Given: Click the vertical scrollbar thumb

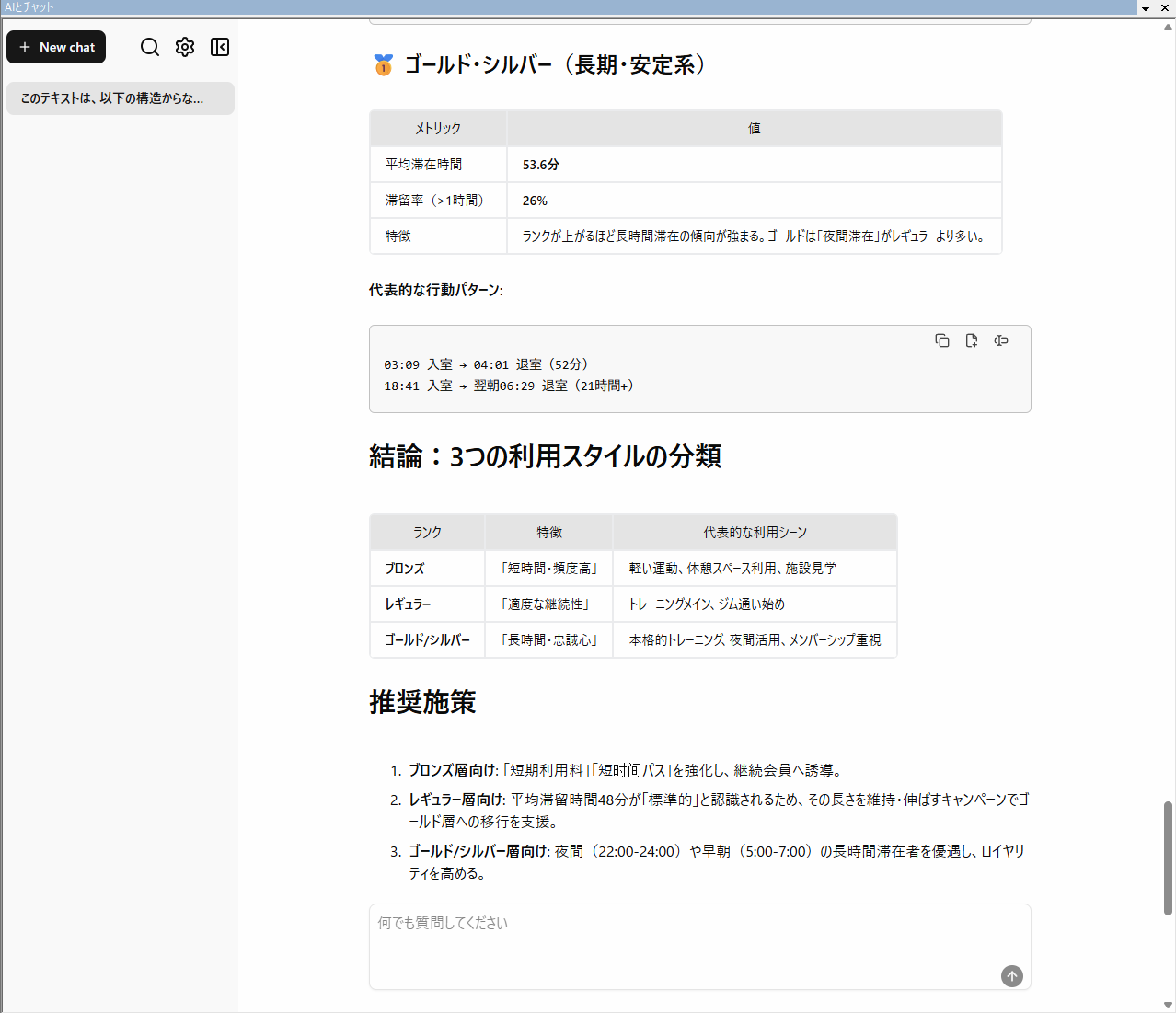Looking at the screenshot, I should [x=1169, y=858].
